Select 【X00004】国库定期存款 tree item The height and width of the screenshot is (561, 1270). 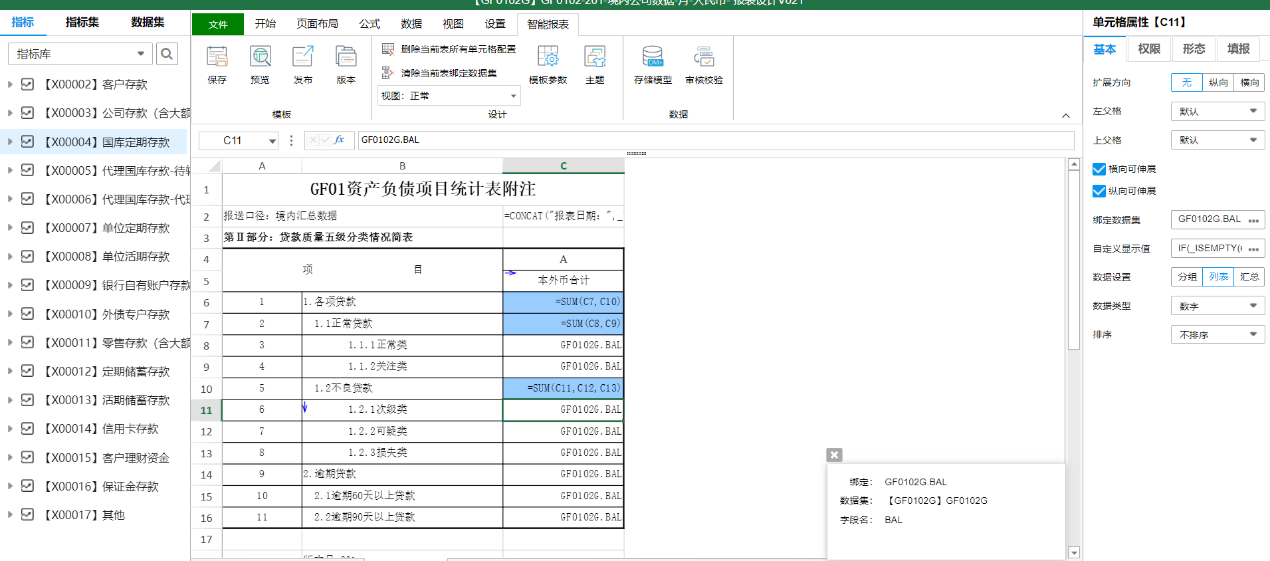94,142
